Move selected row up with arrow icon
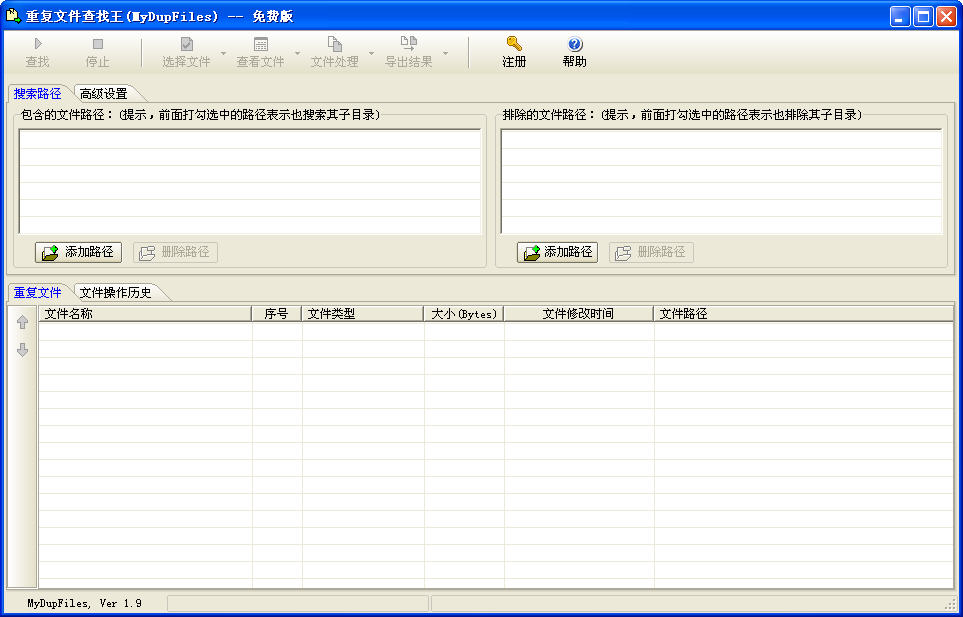The height and width of the screenshot is (617, 963). (23, 322)
